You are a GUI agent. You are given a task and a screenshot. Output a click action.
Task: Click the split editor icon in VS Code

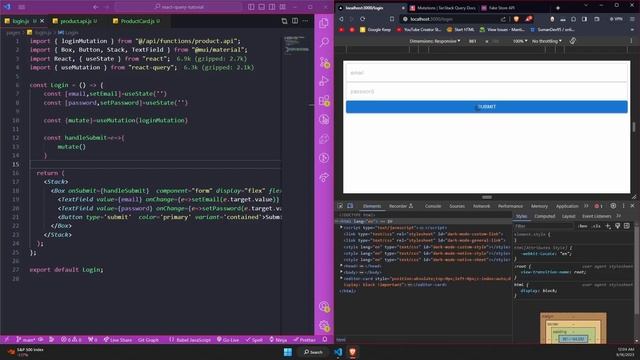click(x=295, y=21)
